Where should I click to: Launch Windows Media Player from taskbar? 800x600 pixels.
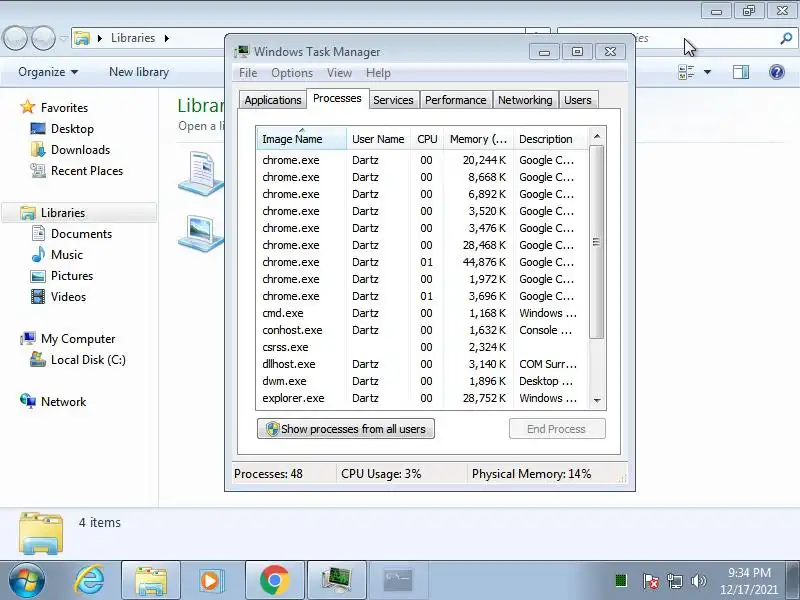(x=210, y=580)
